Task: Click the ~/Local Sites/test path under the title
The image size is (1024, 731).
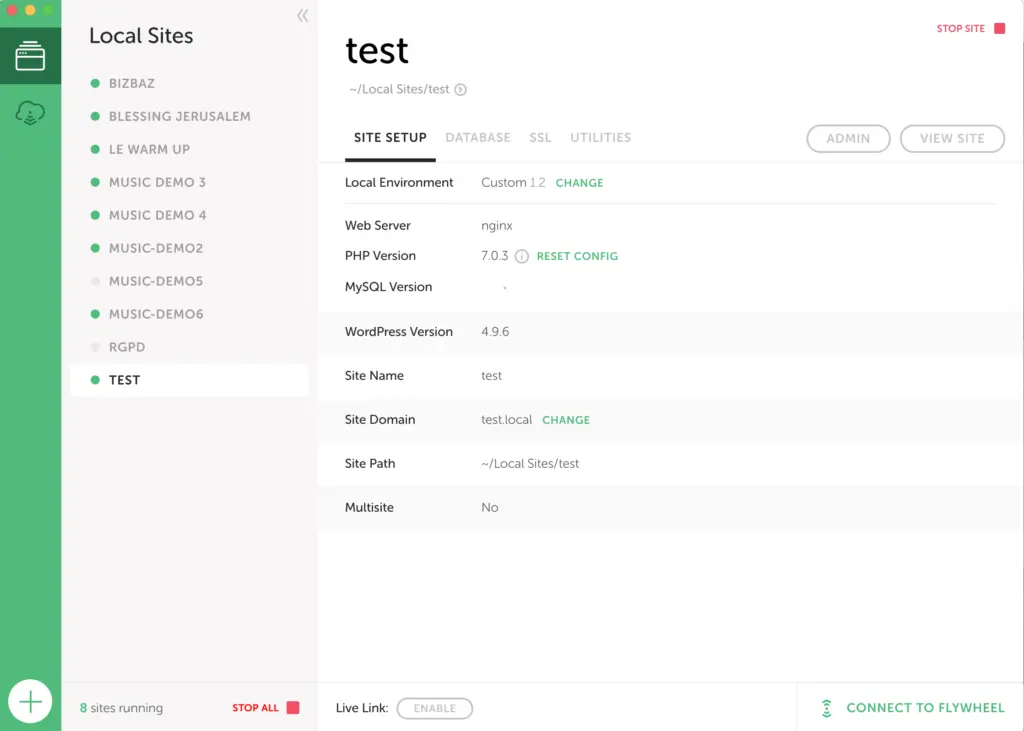Action: click(x=399, y=89)
